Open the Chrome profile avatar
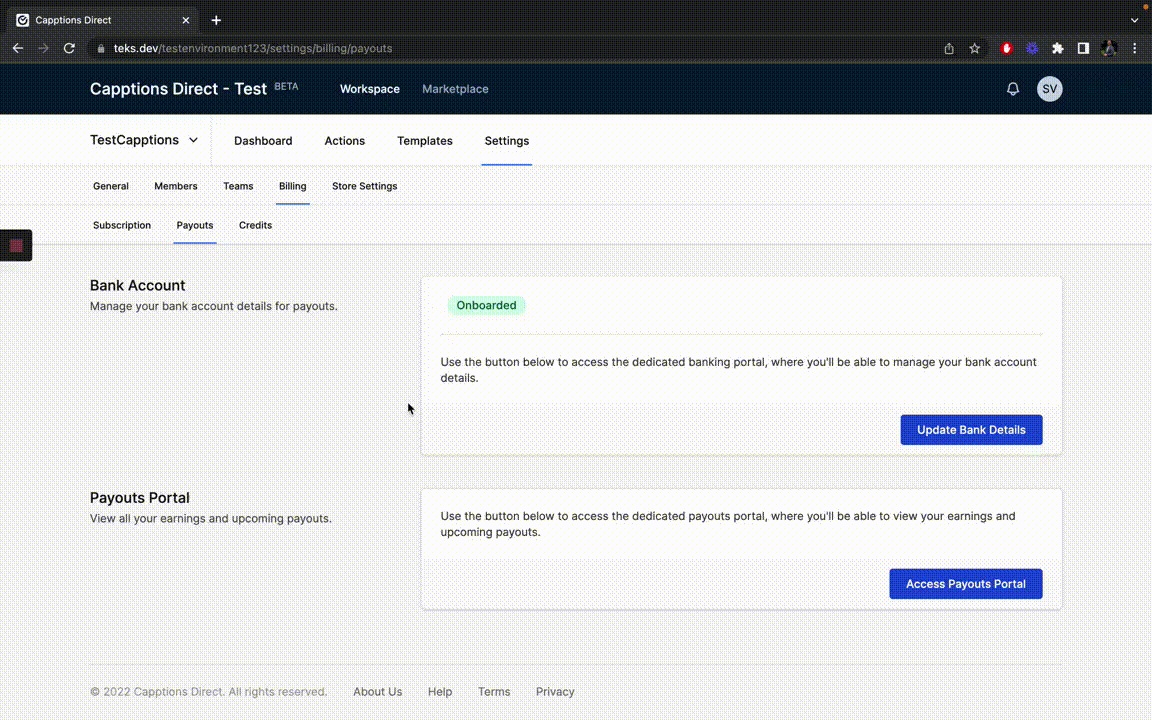Screen dimensions: 1152x720 coord(1109,48)
